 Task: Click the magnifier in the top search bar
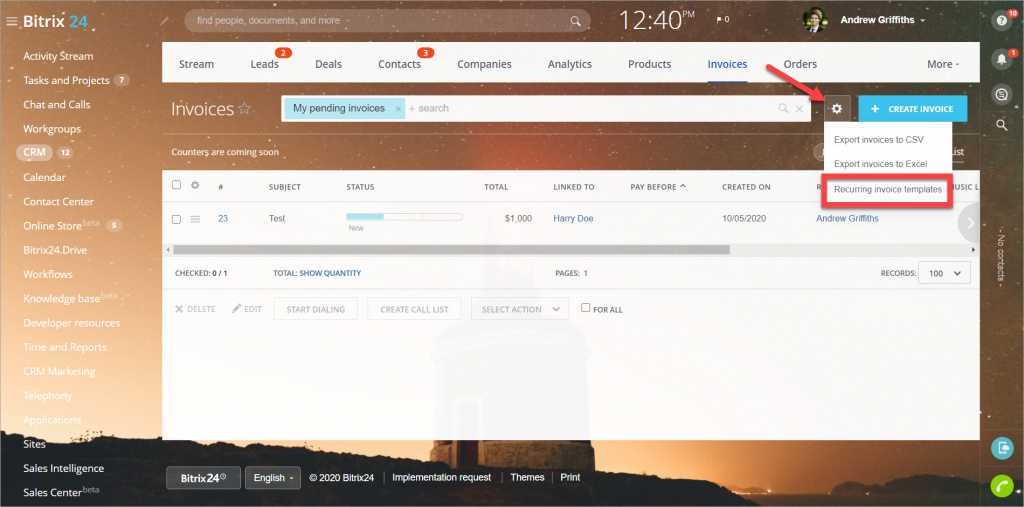click(x=575, y=21)
